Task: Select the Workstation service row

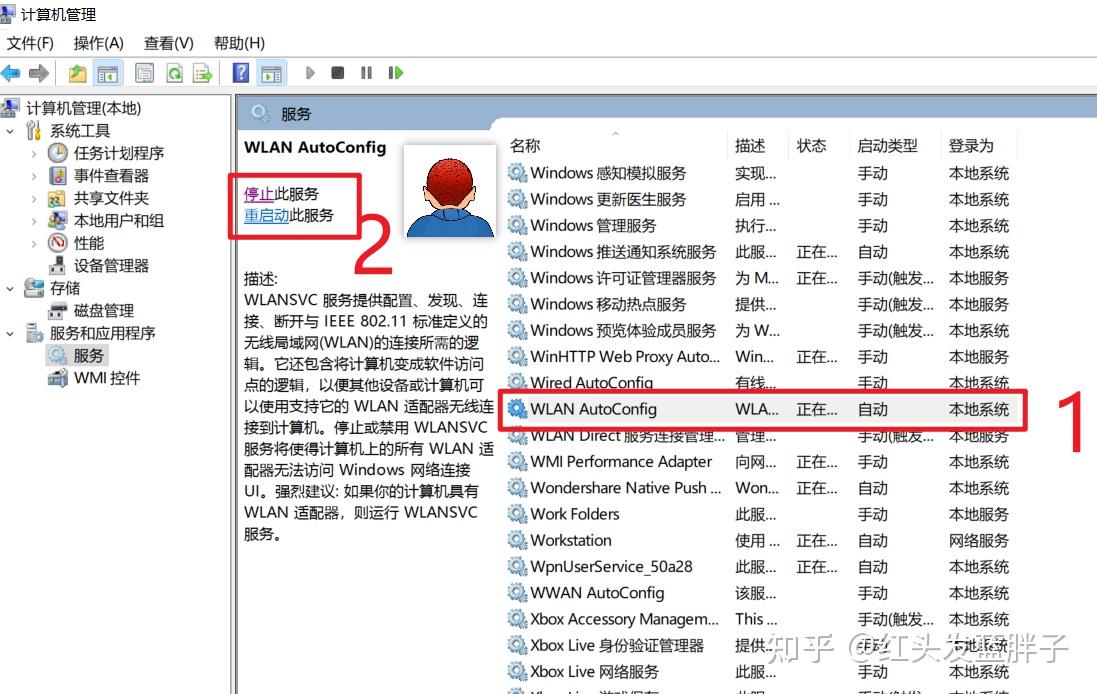Action: tap(763, 540)
